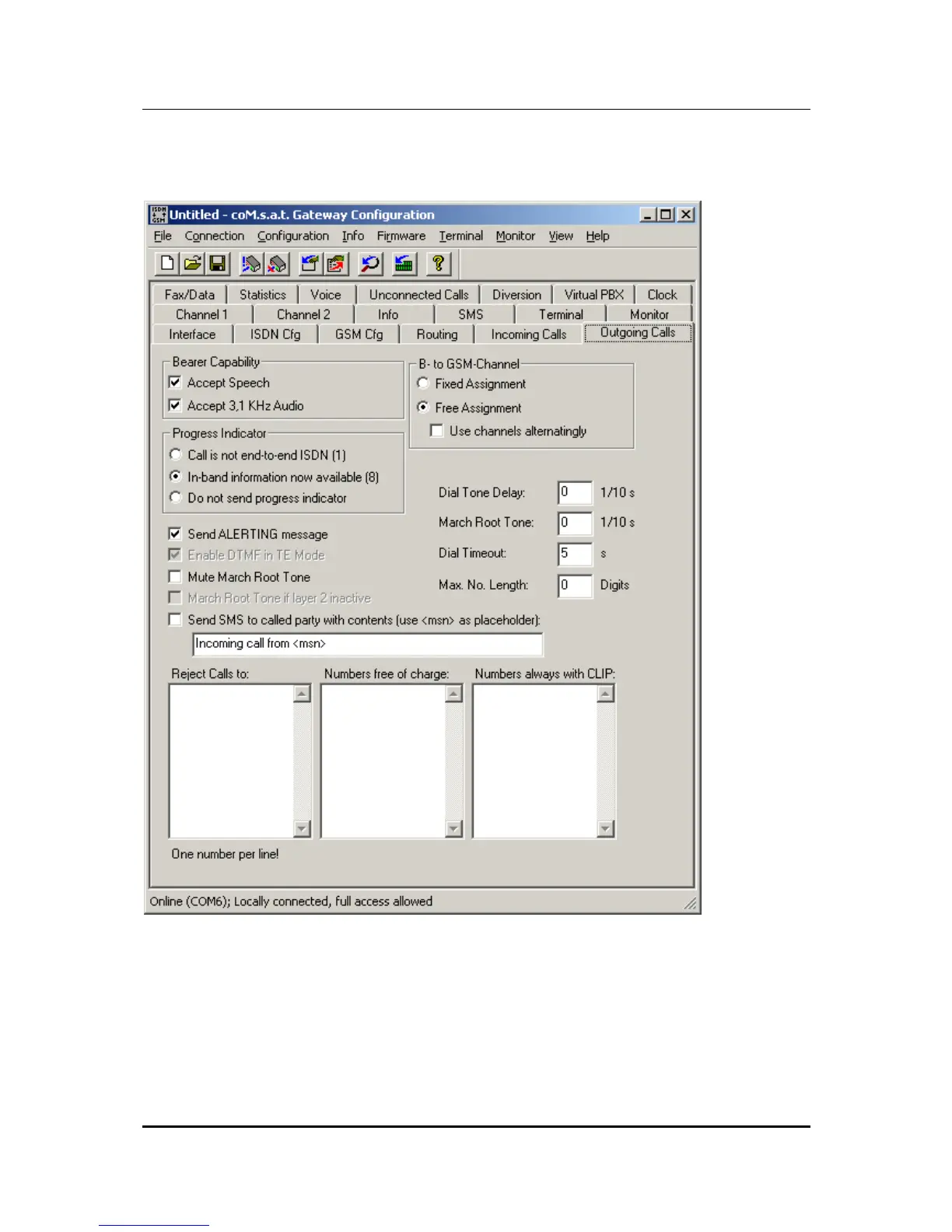Click the write configuration toolbar icon with red arrow
The height and width of the screenshot is (1232, 952).
(336, 264)
